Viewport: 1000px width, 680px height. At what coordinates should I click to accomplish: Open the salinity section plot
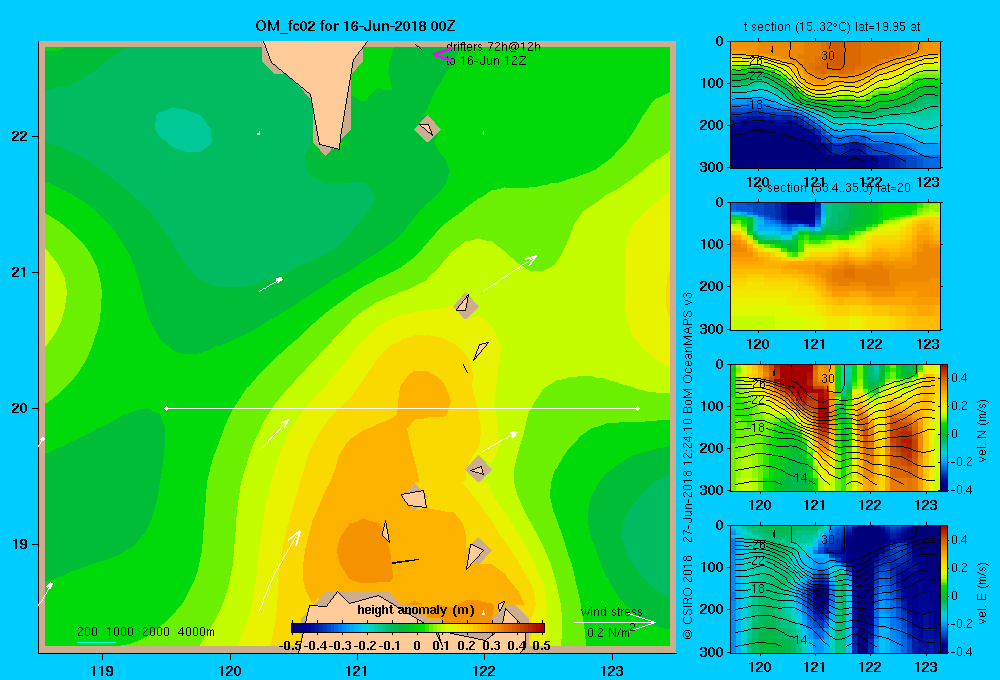(835, 266)
